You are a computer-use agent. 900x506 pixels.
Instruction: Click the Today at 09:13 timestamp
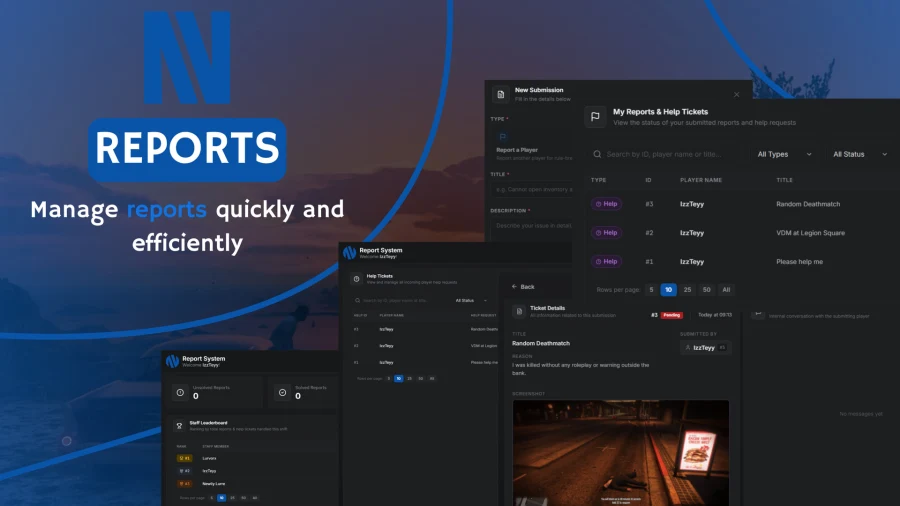(x=715, y=315)
